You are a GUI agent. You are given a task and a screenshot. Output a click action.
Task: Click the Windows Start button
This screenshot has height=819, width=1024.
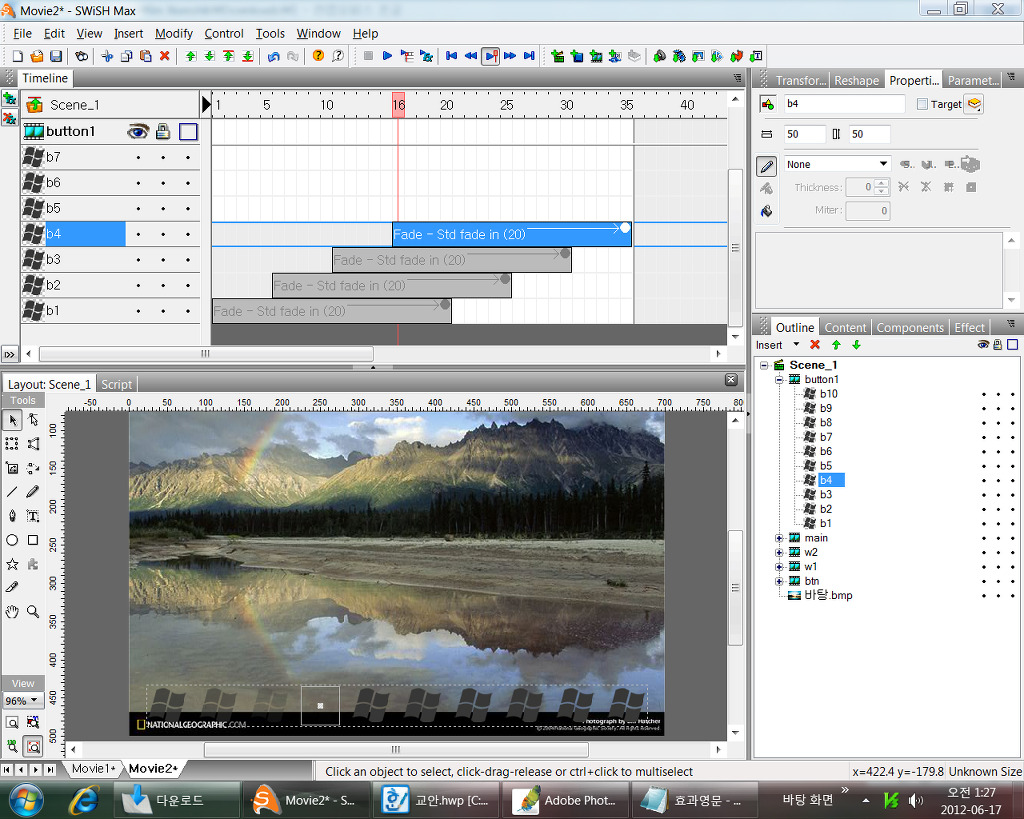pos(26,800)
